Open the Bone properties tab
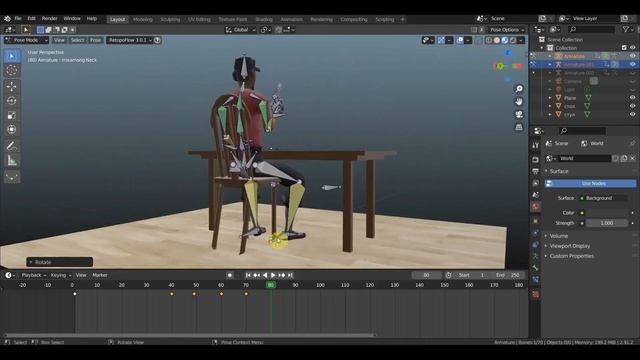 (536, 268)
